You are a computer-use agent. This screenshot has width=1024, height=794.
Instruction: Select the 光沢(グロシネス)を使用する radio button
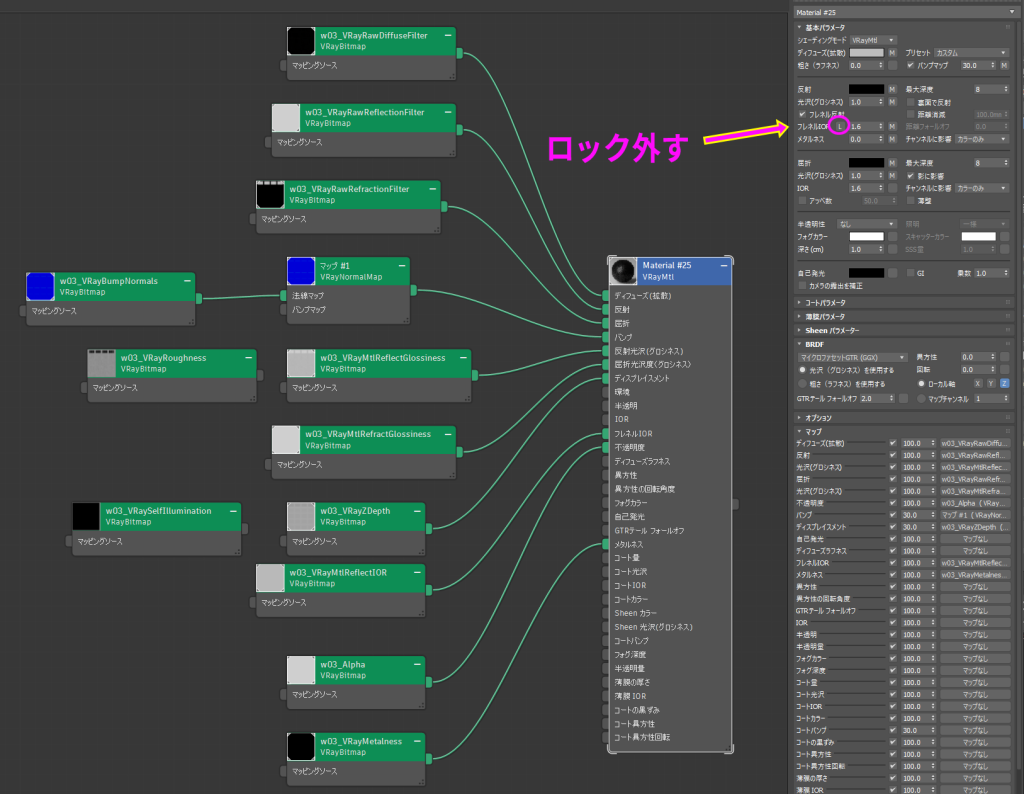pos(802,369)
